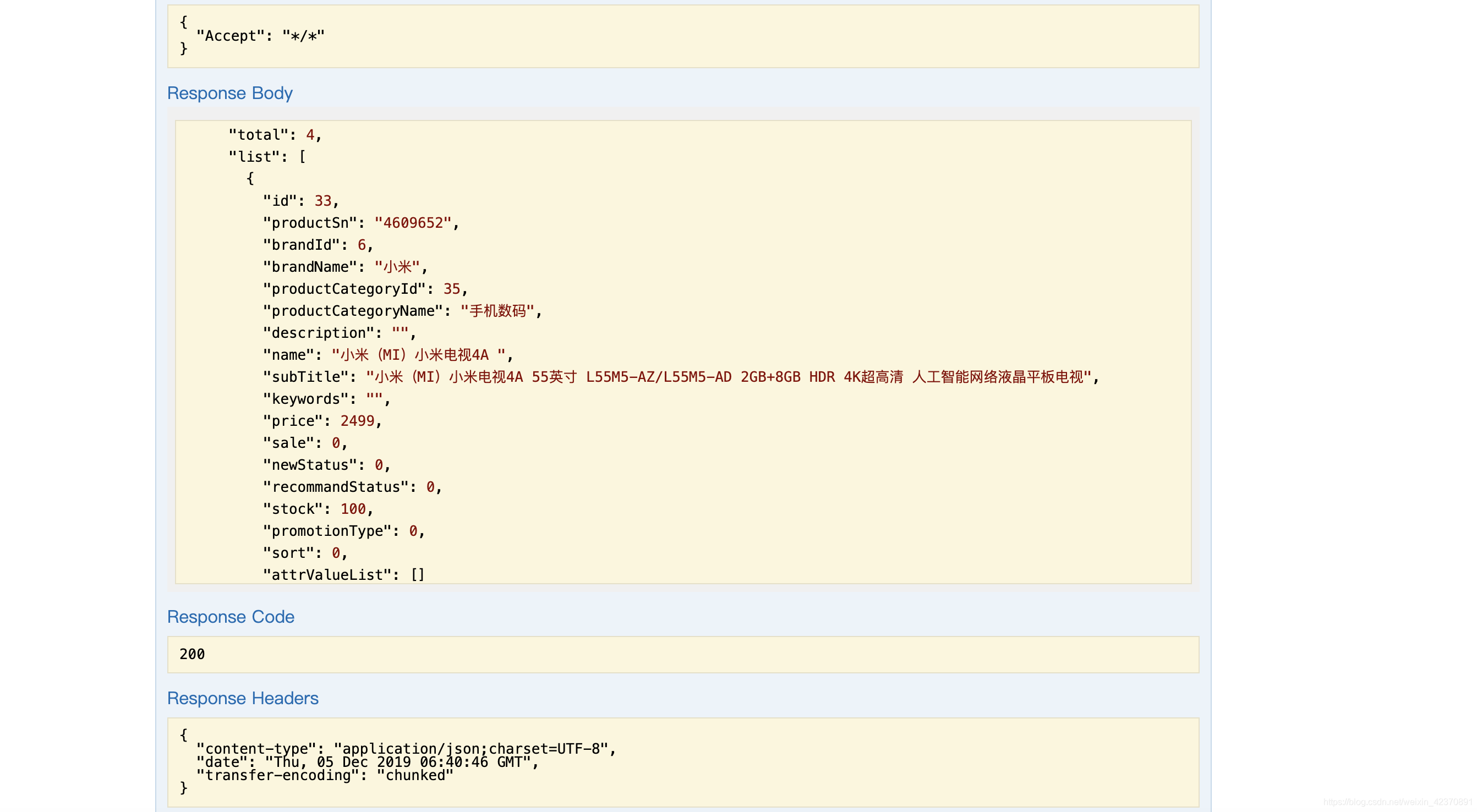Select the productCategoryName value "手机数码"

click(497, 311)
